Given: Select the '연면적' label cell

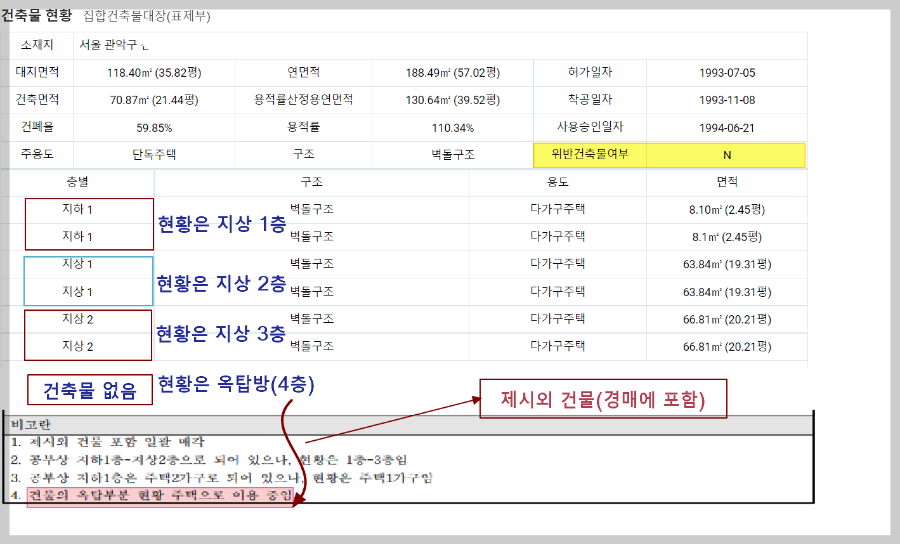Looking at the screenshot, I should click(x=304, y=72).
